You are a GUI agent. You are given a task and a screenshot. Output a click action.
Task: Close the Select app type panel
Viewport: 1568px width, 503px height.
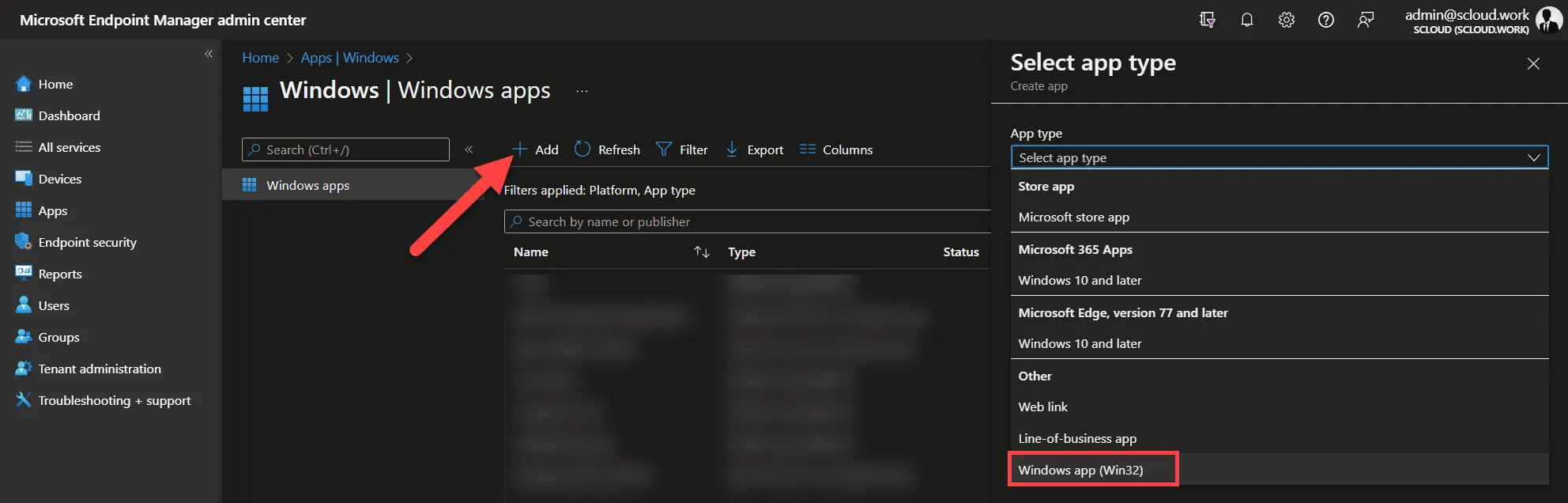point(1533,64)
